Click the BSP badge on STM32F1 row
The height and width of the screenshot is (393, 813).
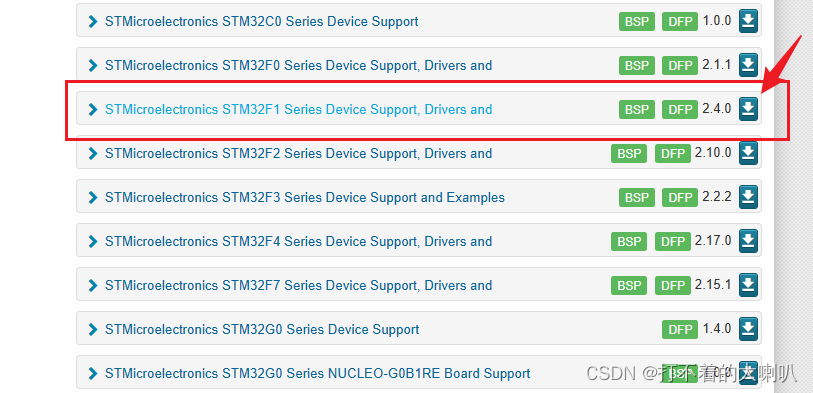pos(637,109)
